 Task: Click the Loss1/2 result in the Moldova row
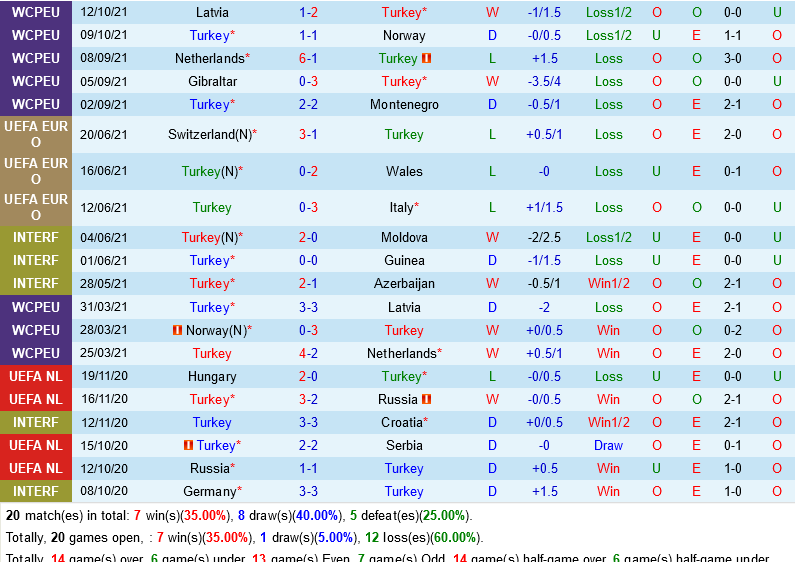[608, 237]
